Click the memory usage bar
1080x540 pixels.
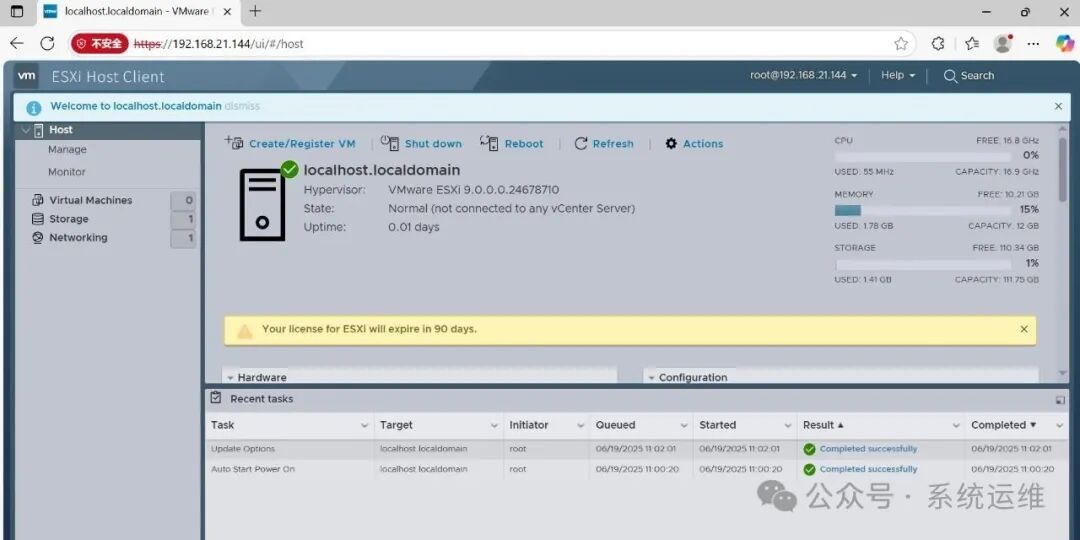coord(923,210)
